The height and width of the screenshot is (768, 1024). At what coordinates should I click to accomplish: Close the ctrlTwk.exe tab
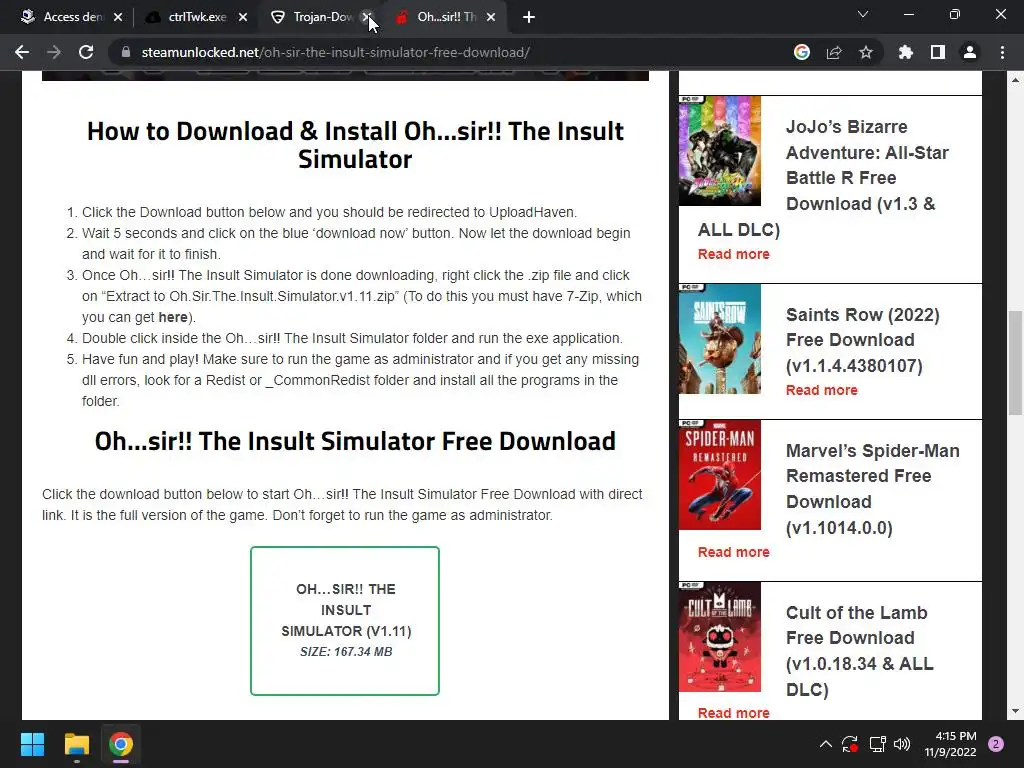(x=243, y=17)
